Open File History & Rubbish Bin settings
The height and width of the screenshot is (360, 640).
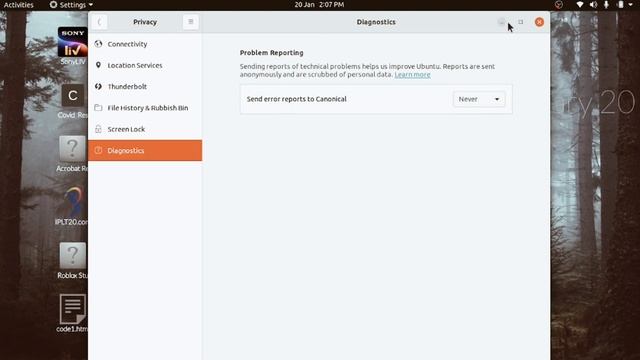[145, 107]
